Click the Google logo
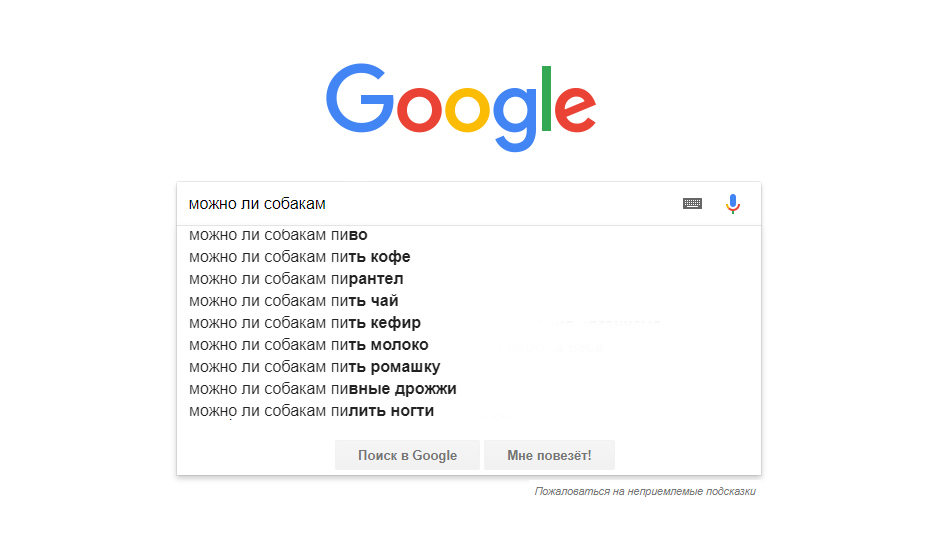The height and width of the screenshot is (560, 936). coord(461,107)
